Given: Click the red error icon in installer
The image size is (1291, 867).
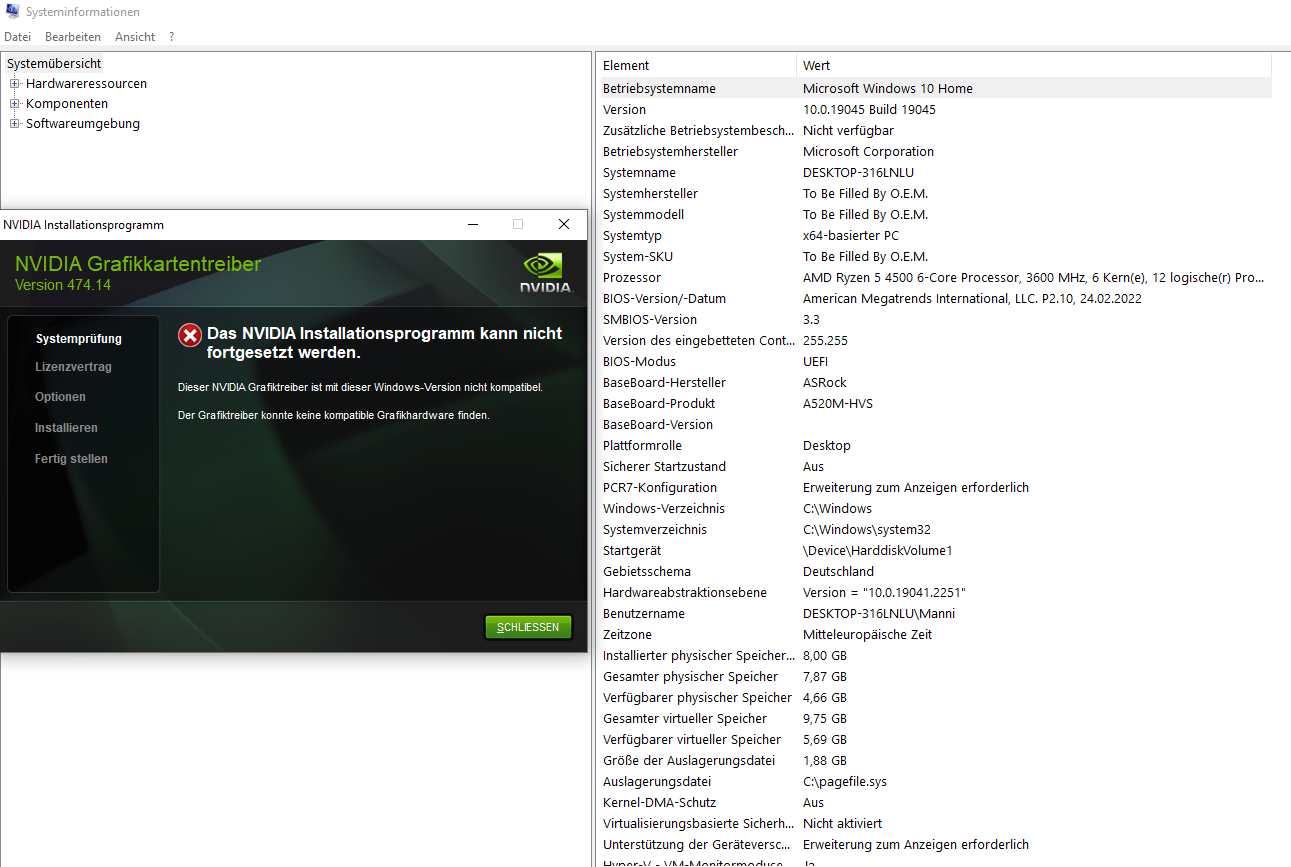Looking at the screenshot, I should [x=190, y=335].
